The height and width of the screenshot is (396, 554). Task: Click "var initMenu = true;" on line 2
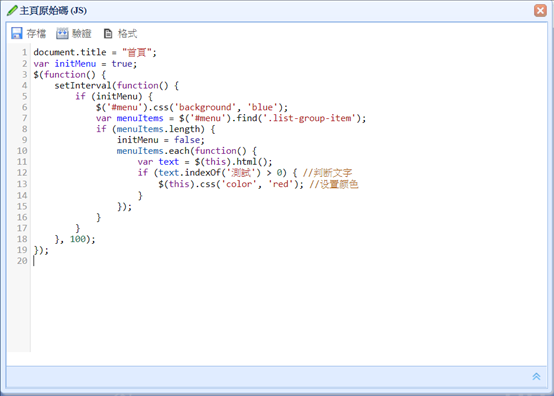85,64
